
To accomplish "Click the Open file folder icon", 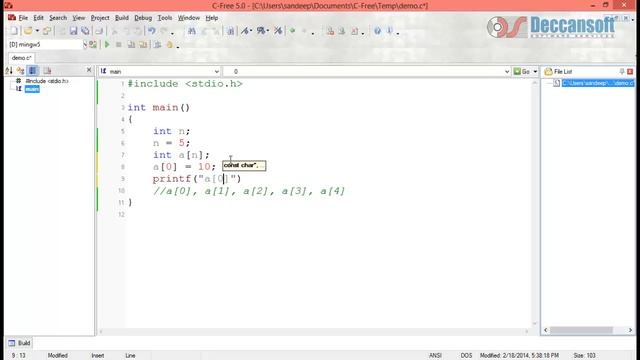I will 28,31.
